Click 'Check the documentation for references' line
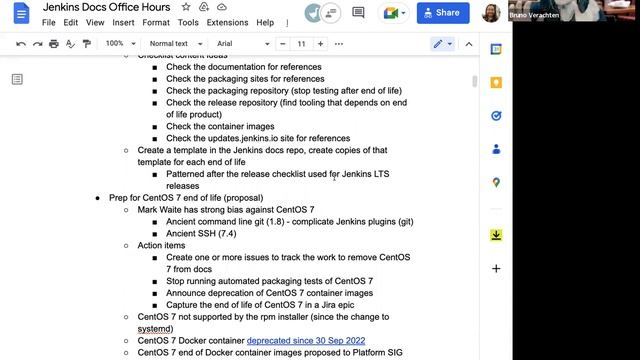 coord(244,67)
